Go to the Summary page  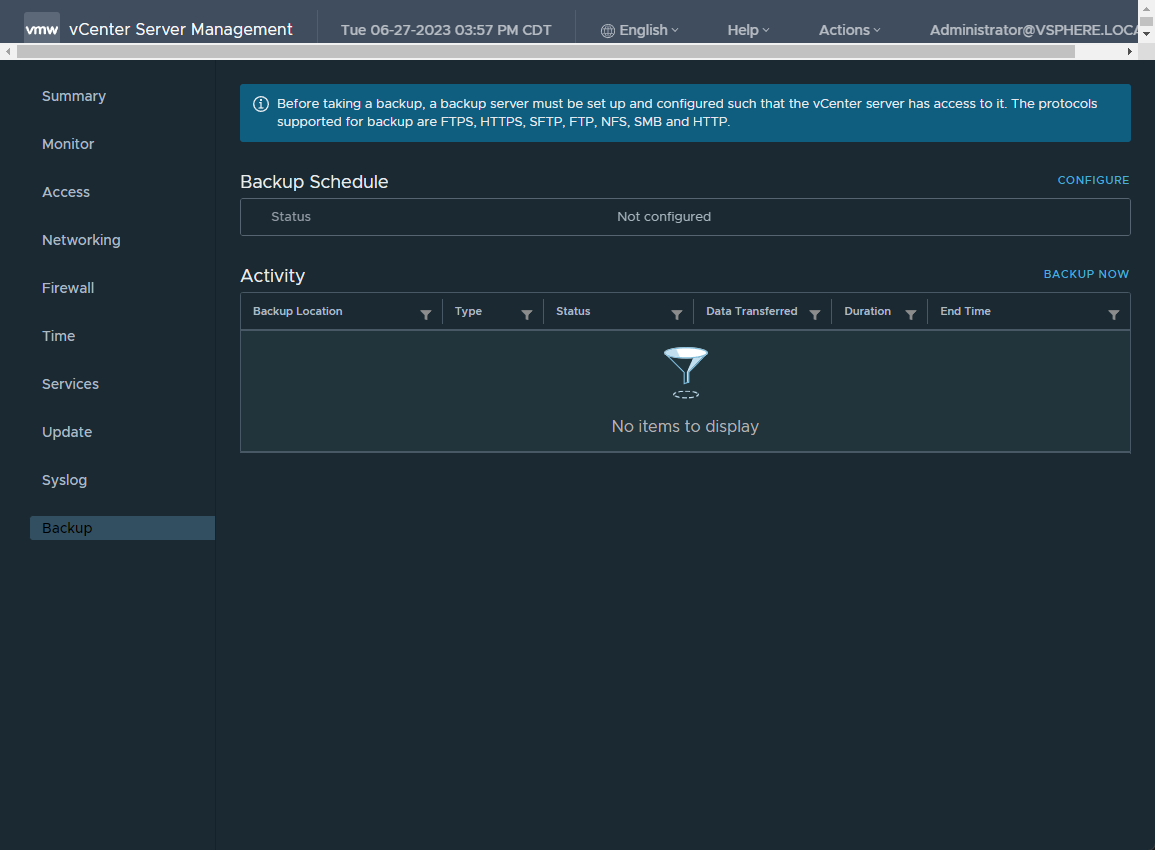point(74,96)
